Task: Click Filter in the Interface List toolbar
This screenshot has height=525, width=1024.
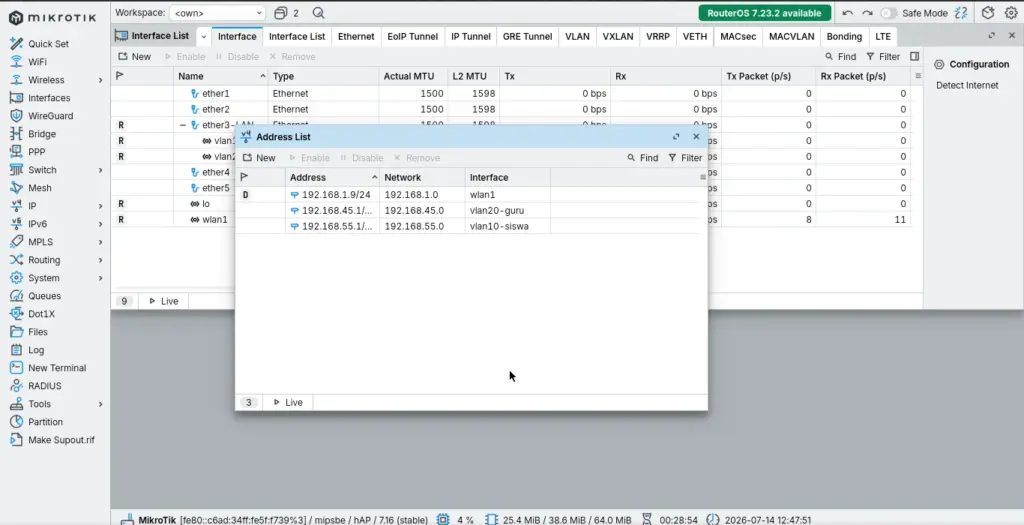Action: pyautogui.click(x=883, y=56)
